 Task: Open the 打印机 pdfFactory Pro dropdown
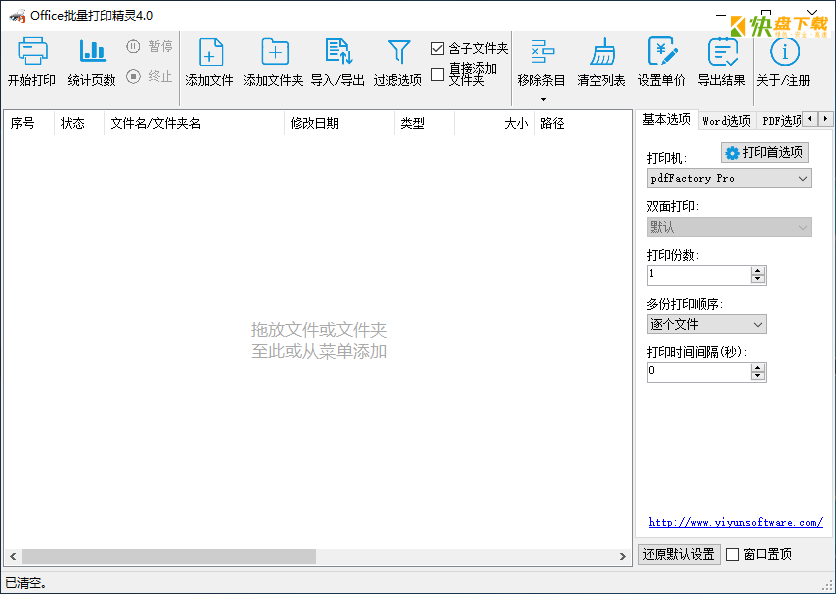729,179
